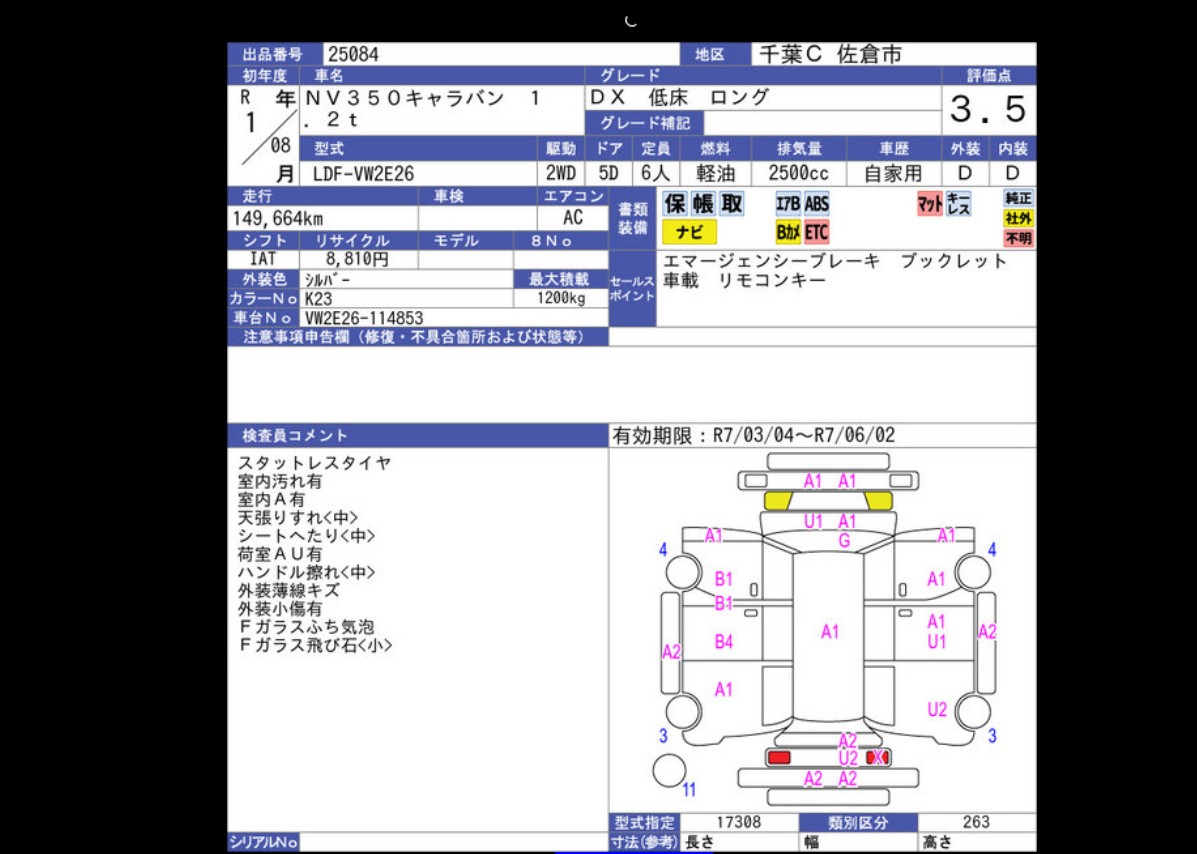Click the left yellow headlight on the diagram
Image resolution: width=1197 pixels, height=854 pixels.
click(778, 501)
